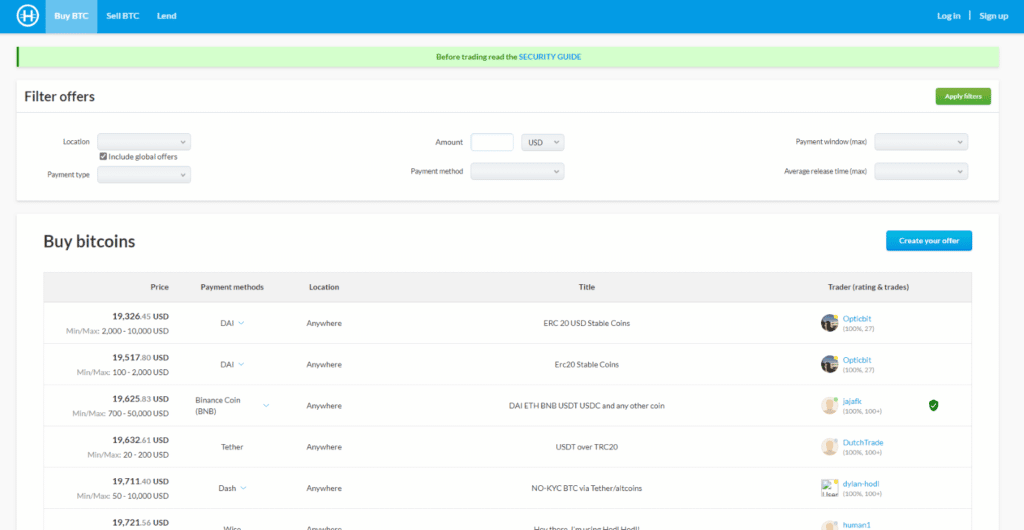Viewport: 1024px width, 530px height.
Task: Click offer title NO-KYC BTC via Tether/altcoins
Action: 586,488
